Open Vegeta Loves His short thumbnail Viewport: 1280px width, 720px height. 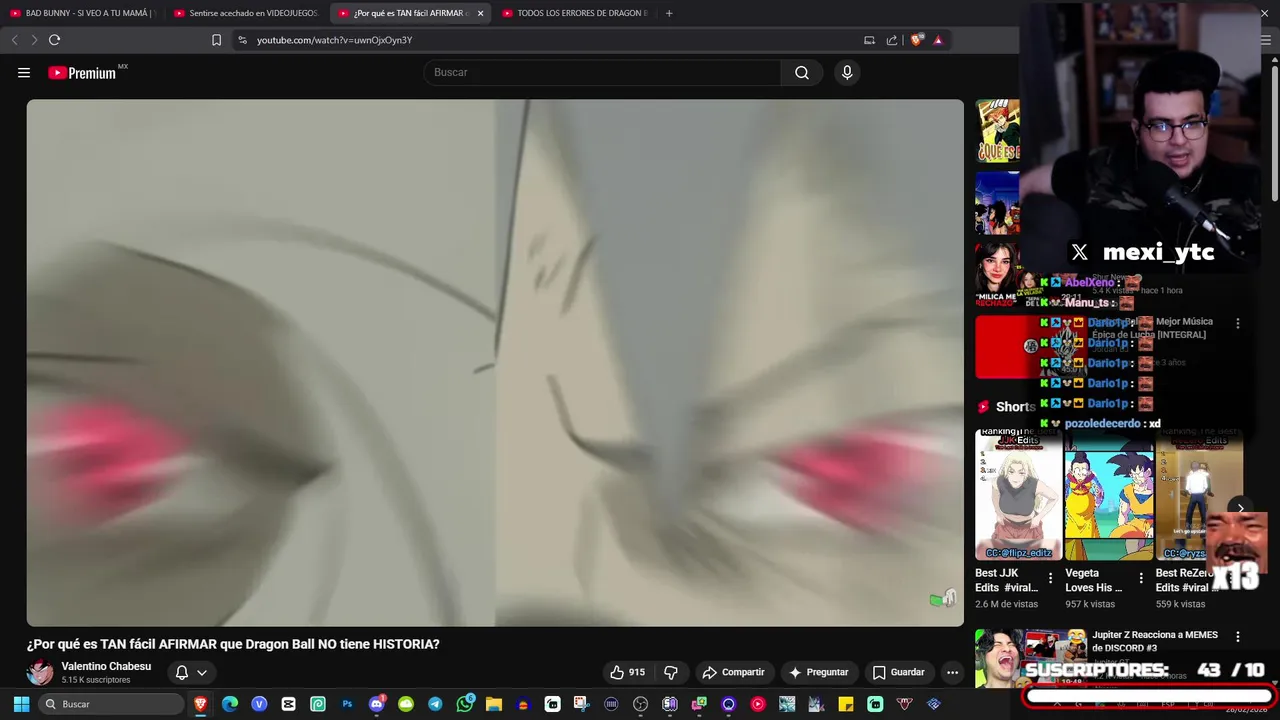[x=1108, y=495]
